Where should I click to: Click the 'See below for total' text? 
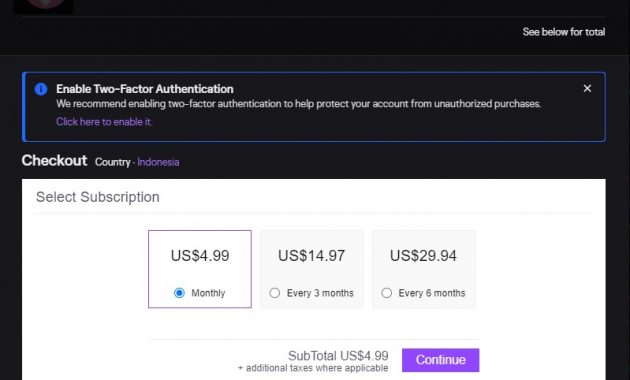564,32
